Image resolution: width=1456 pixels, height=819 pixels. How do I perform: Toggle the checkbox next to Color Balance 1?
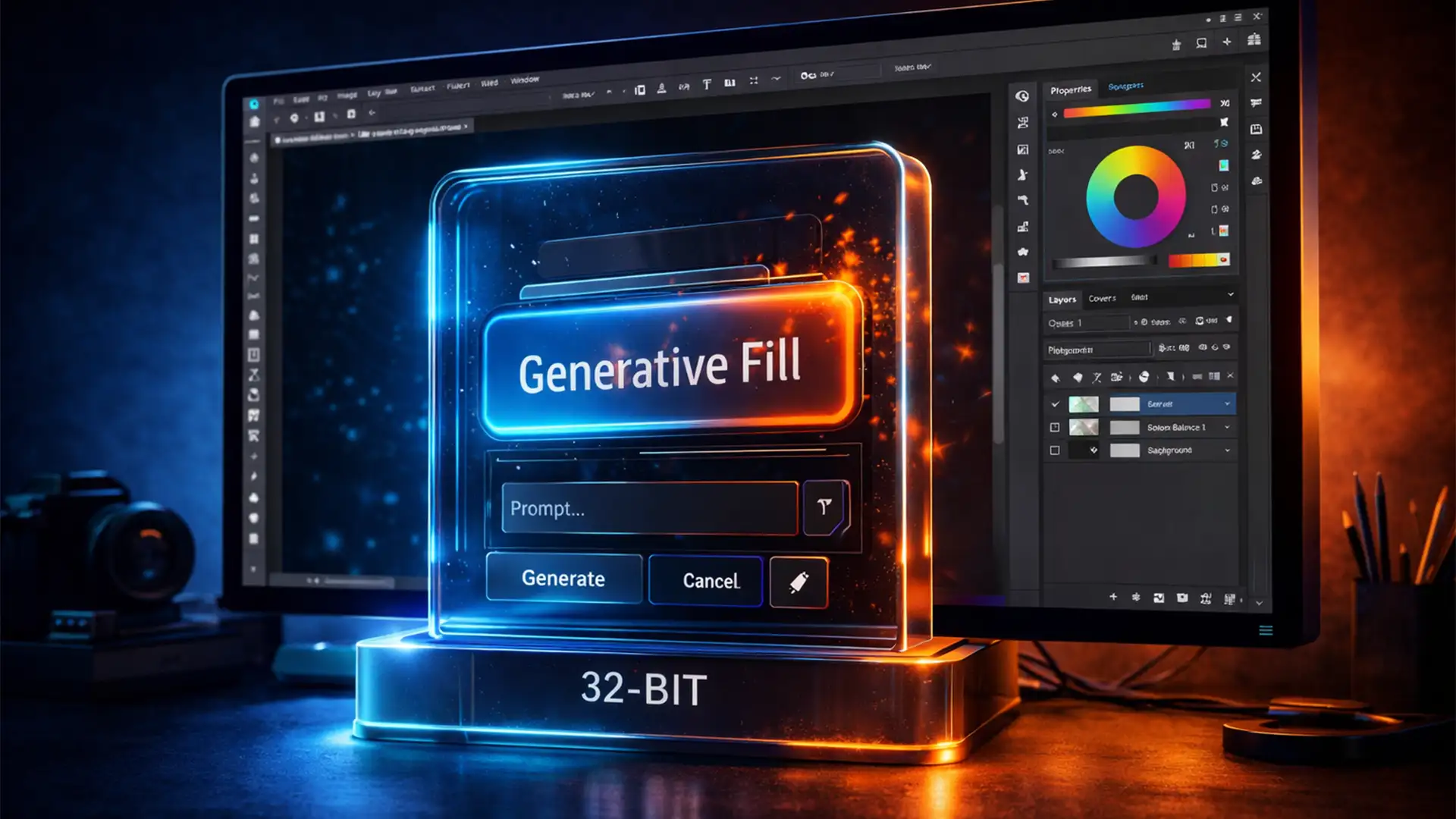pyautogui.click(x=1055, y=427)
